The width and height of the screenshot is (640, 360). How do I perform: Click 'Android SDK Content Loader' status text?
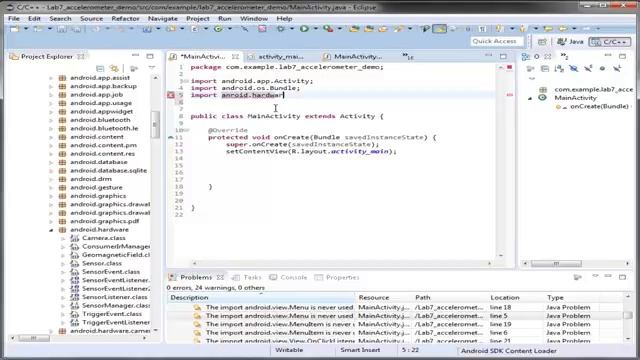pyautogui.click(x=509, y=351)
